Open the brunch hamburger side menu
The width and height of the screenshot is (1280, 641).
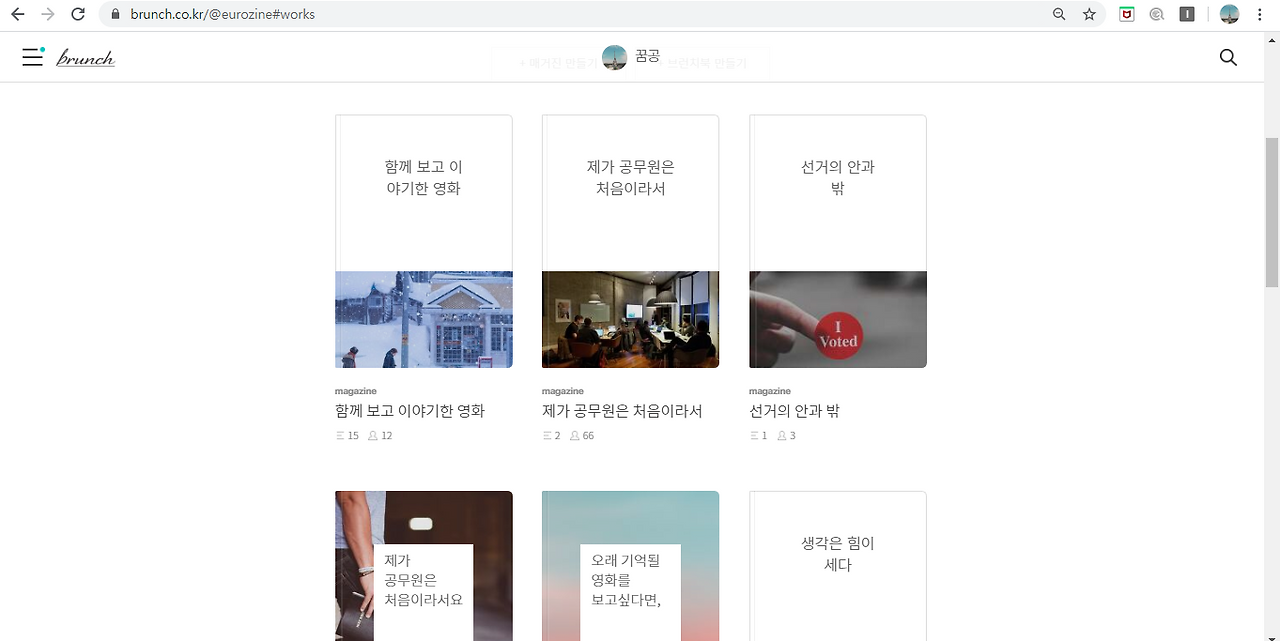pos(33,57)
